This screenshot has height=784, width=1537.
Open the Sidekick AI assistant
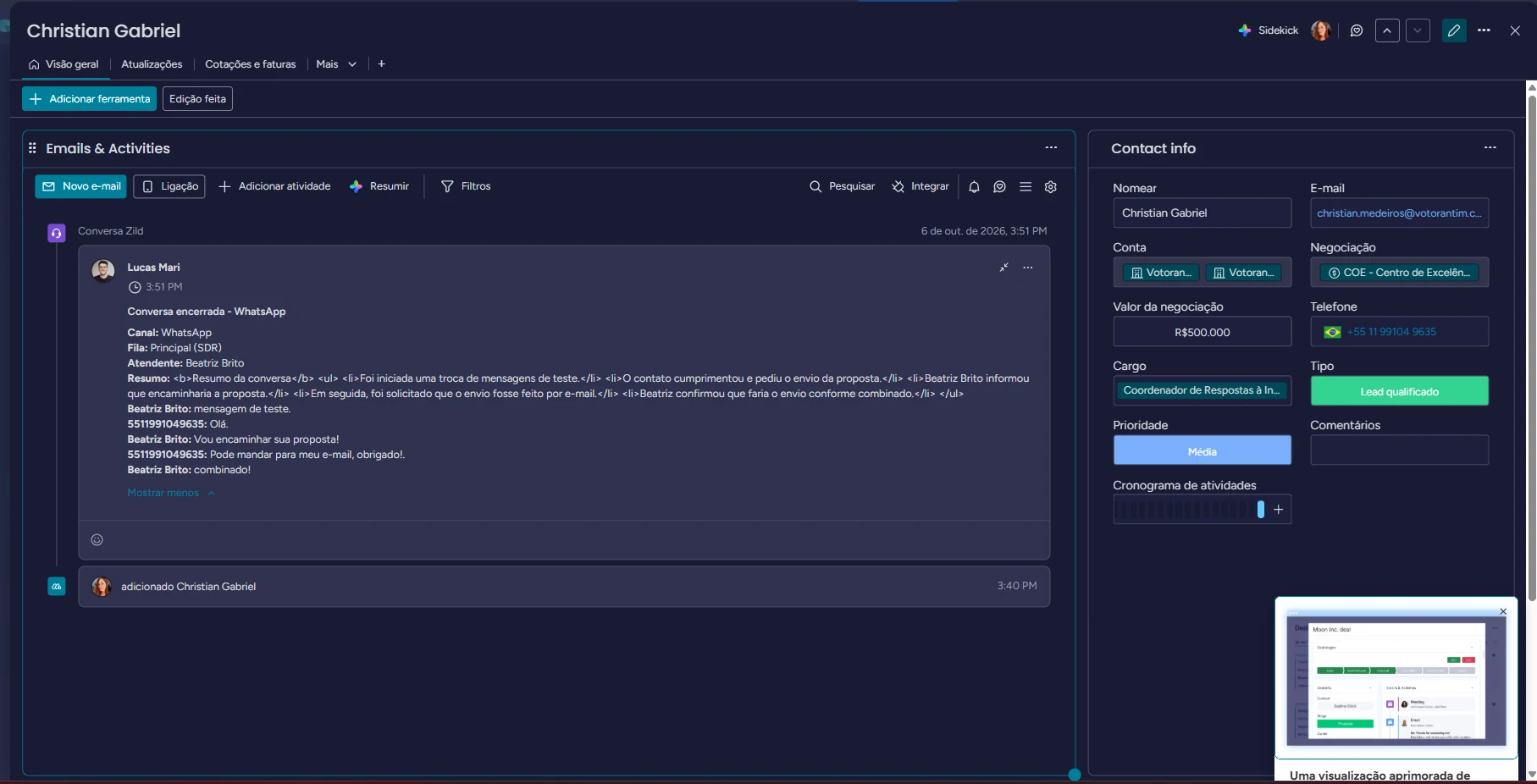pos(1268,30)
